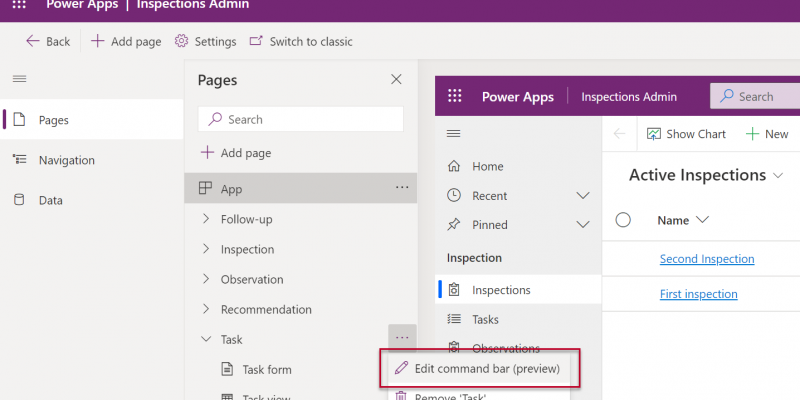Close the Pages panel
Screen dimensions: 800x400
[396, 79]
